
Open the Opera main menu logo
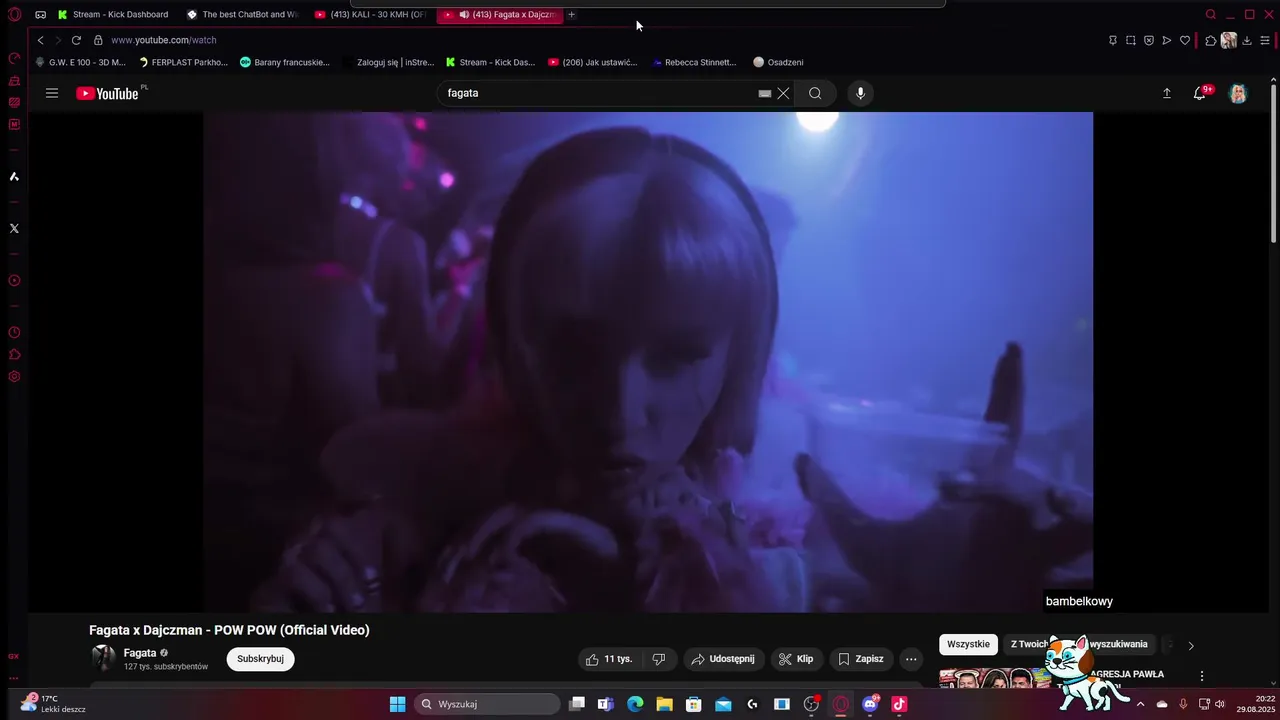pyautogui.click(x=14, y=15)
